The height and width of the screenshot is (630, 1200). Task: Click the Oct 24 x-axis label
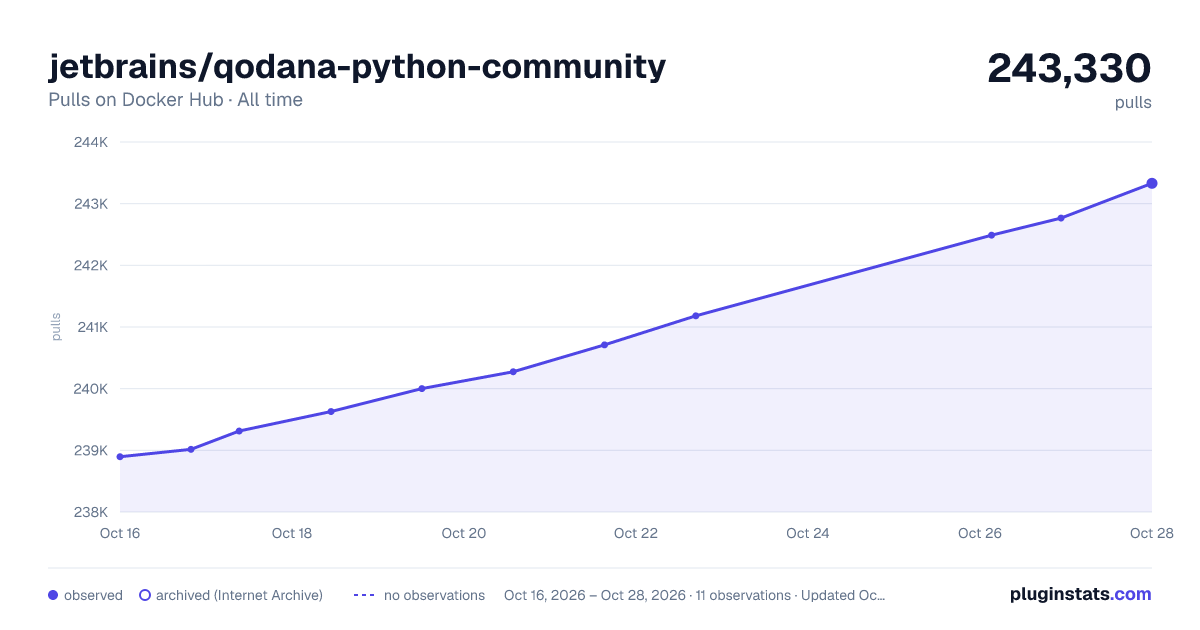click(808, 533)
